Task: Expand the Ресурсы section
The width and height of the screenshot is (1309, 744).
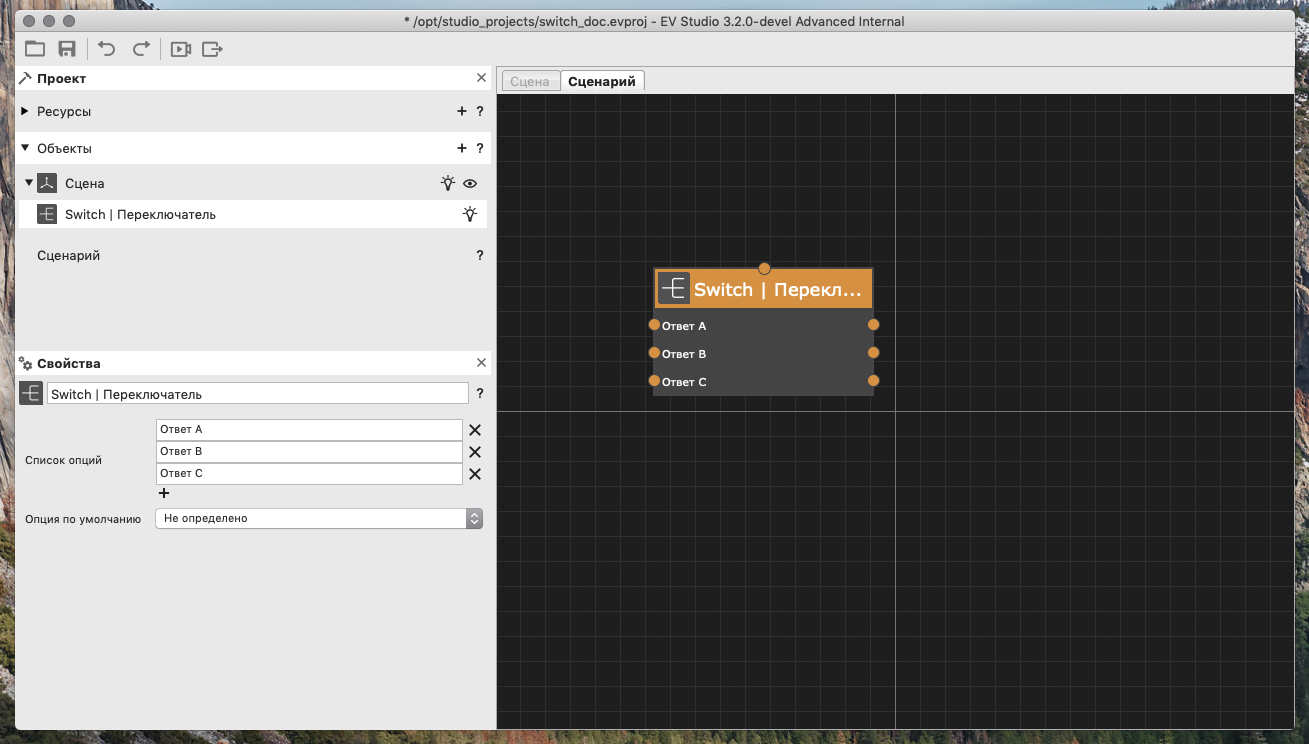Action: 25,112
